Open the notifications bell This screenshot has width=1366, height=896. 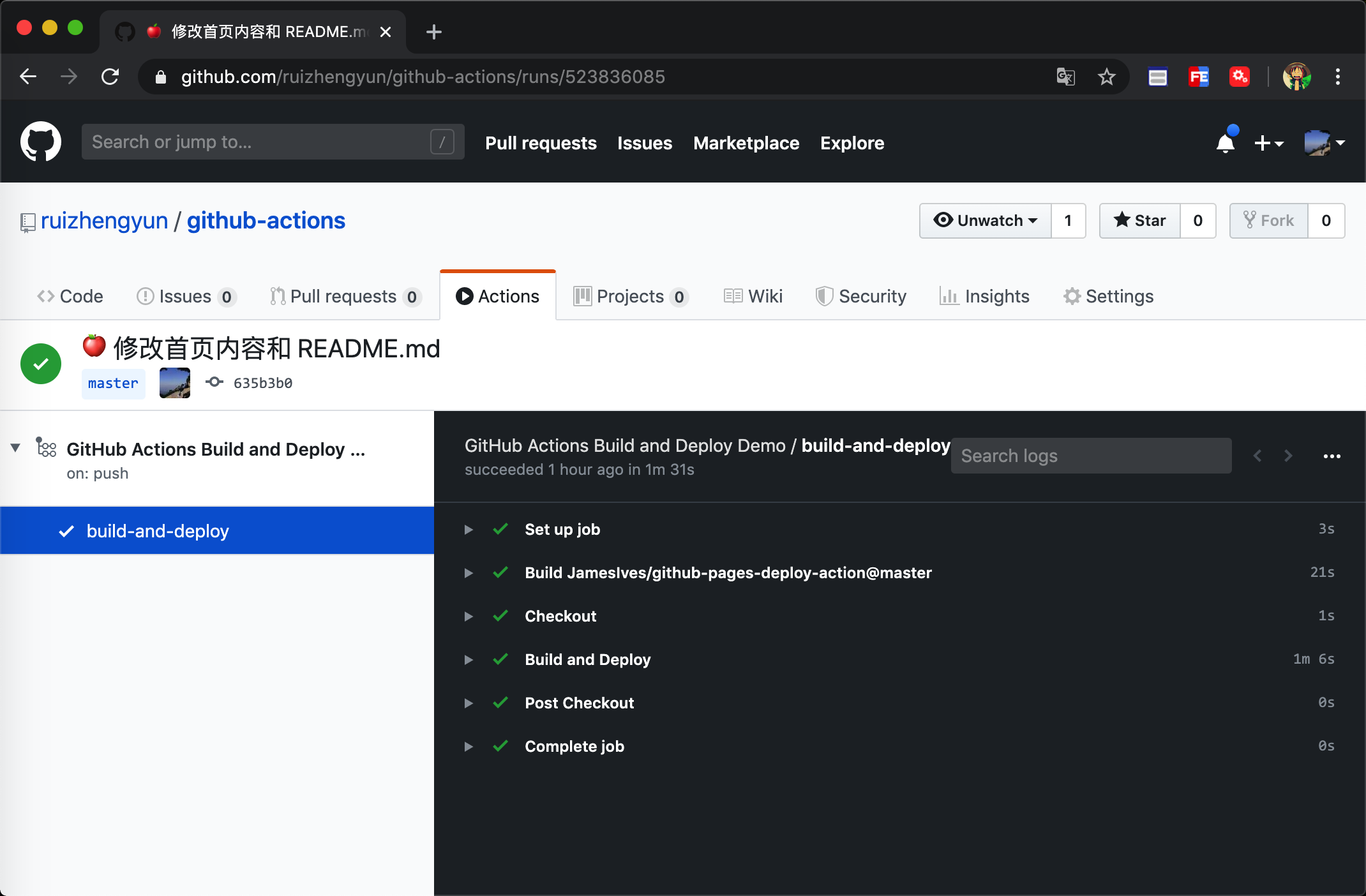click(1226, 142)
